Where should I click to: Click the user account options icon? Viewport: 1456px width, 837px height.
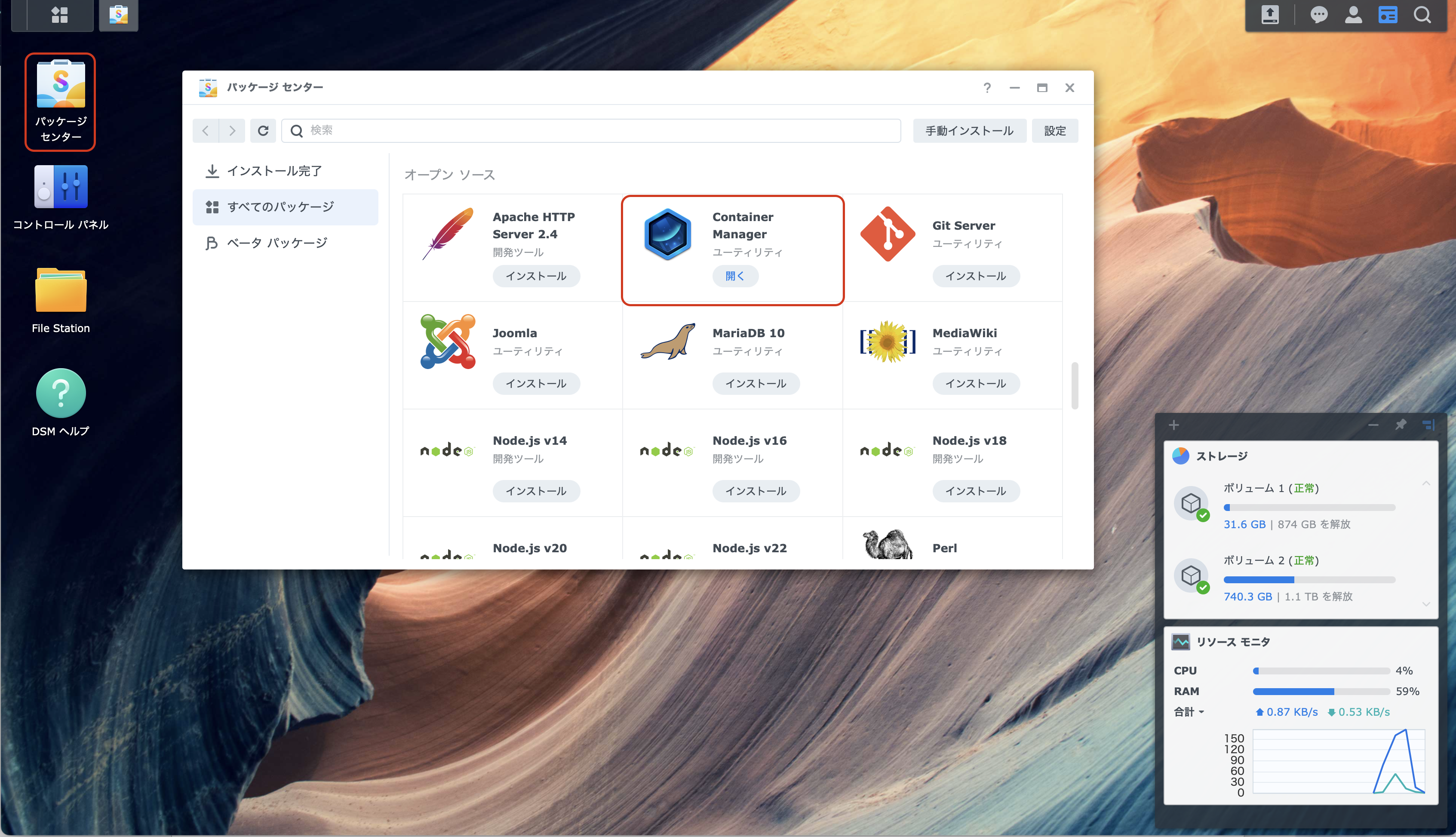coord(1353,15)
